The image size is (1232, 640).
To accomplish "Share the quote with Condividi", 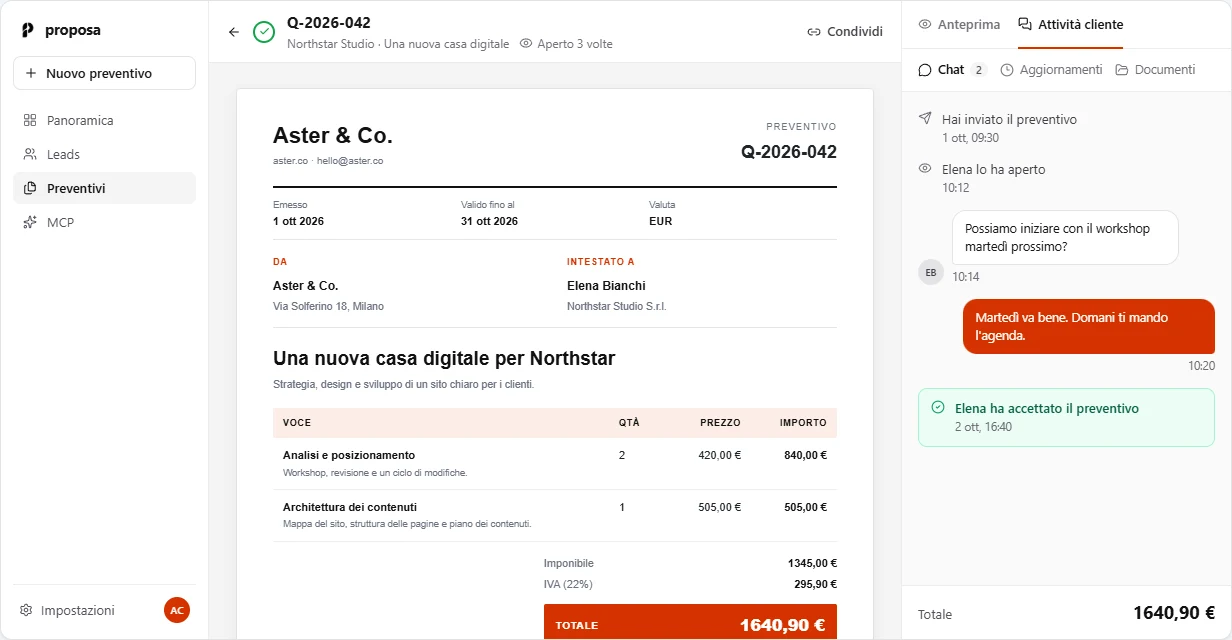I will (845, 32).
